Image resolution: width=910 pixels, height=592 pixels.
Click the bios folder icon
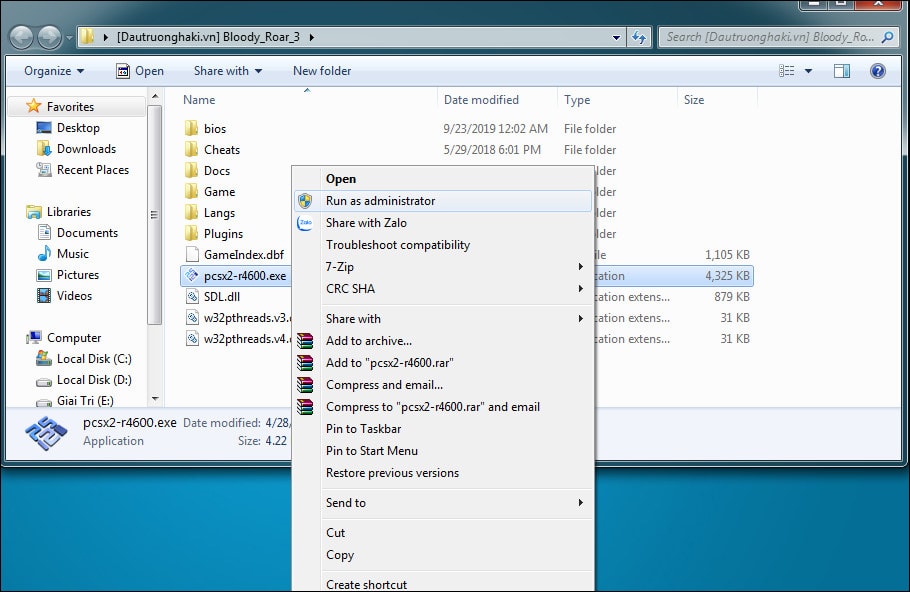pyautogui.click(x=192, y=128)
